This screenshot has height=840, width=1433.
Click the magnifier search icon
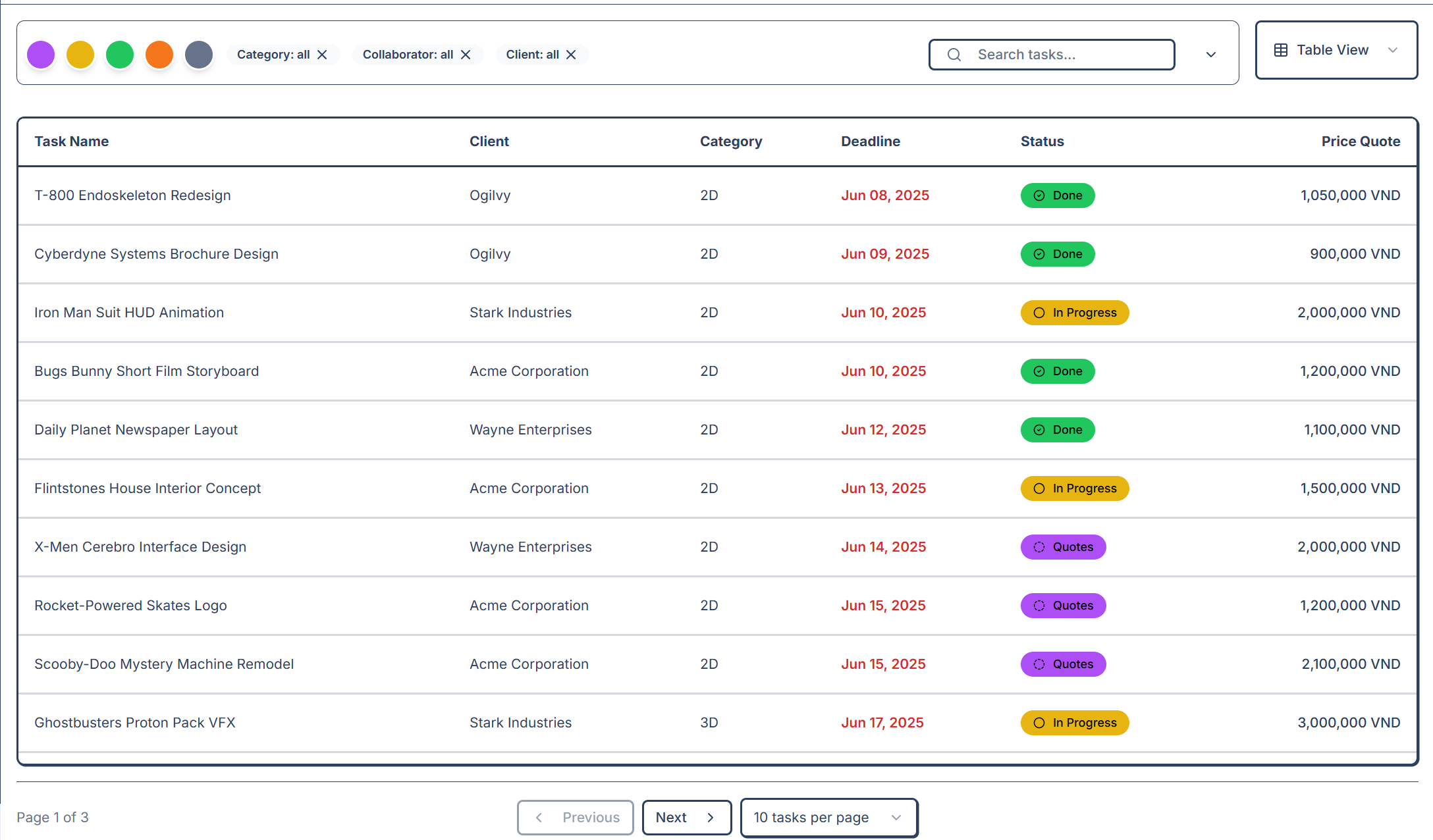954,55
